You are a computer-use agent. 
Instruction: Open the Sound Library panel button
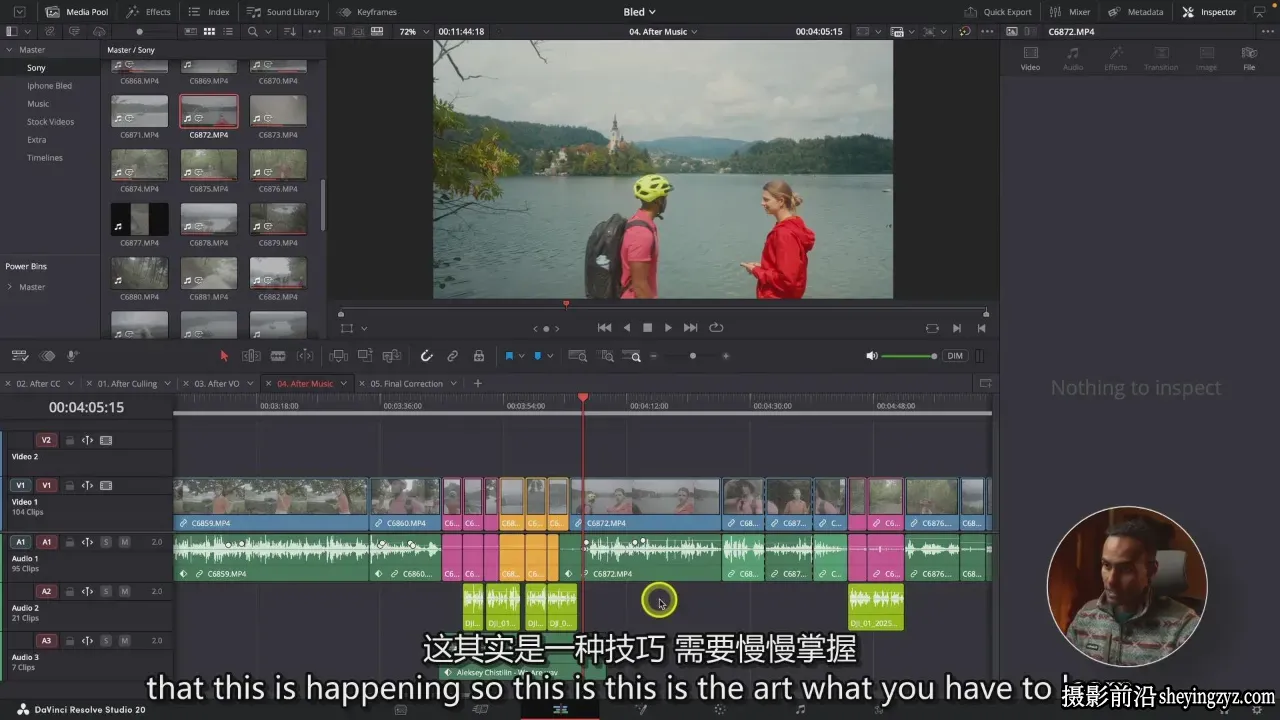click(x=284, y=12)
